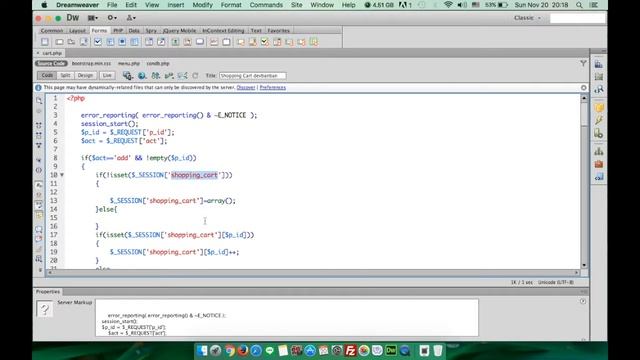The width and height of the screenshot is (640, 360).
Task: Open the Databases panel icon
Action: click(x=599, y=108)
